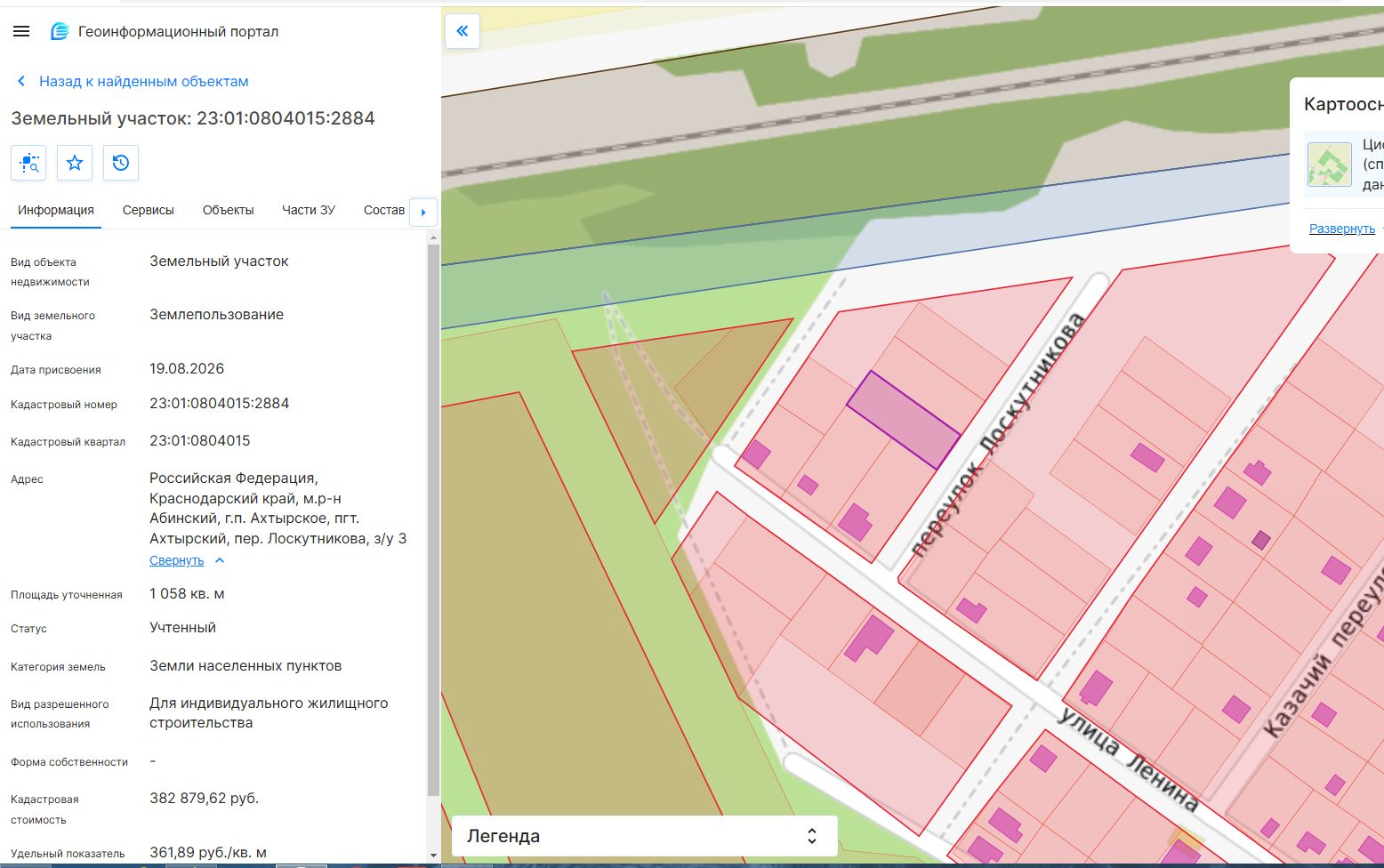
Task: Add parcel to favorites star icon
Action: [x=75, y=163]
